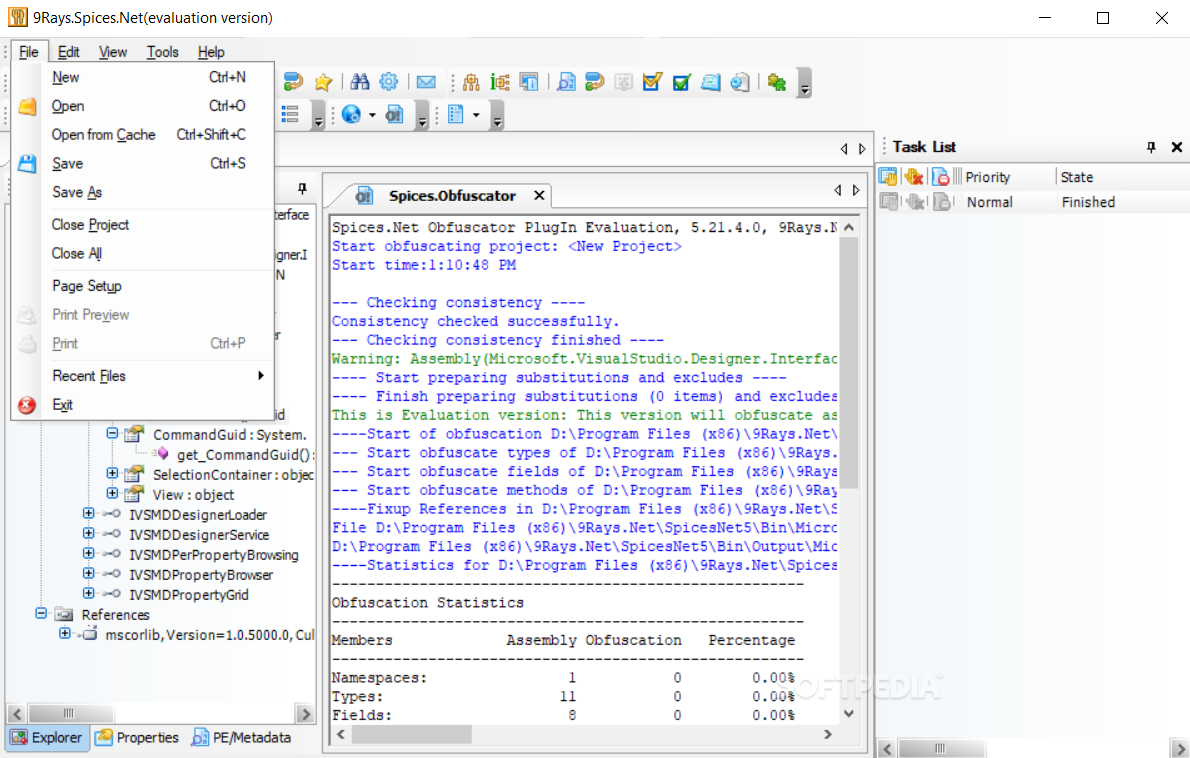Choose Page Setup menu entry
The image size is (1190, 758).
[143, 286]
